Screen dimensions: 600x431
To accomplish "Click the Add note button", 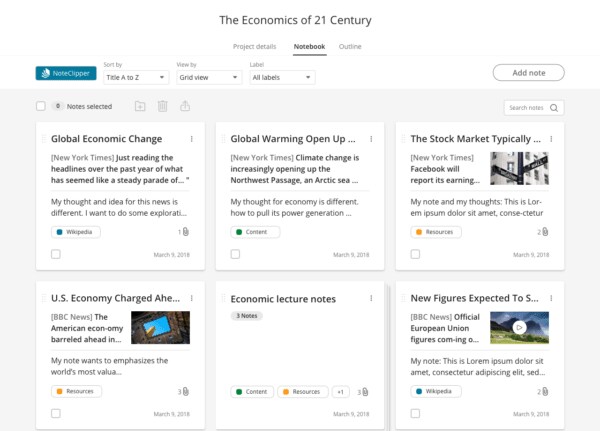I will pos(528,73).
